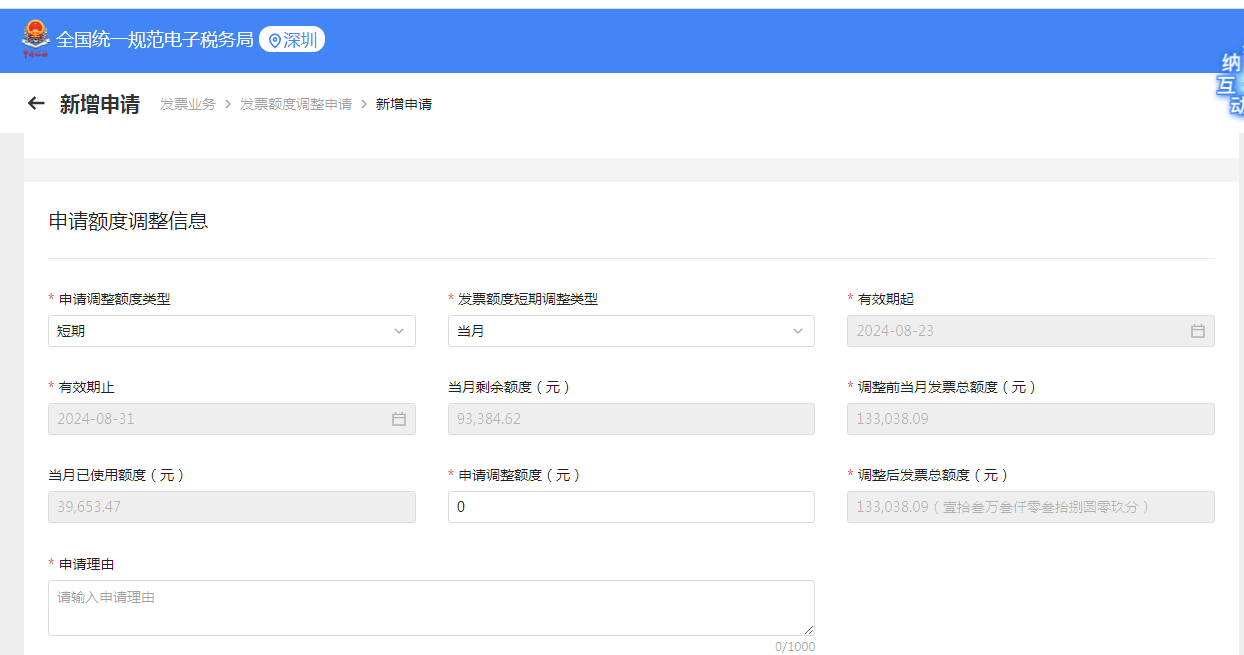Click the back arrow beside 新增申请

[36, 103]
